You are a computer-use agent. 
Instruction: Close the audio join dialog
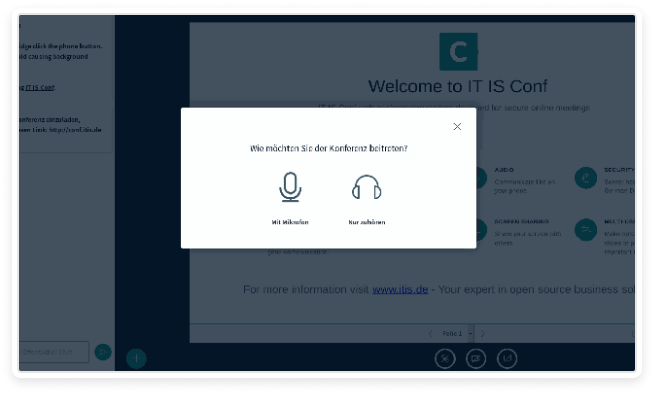457,126
